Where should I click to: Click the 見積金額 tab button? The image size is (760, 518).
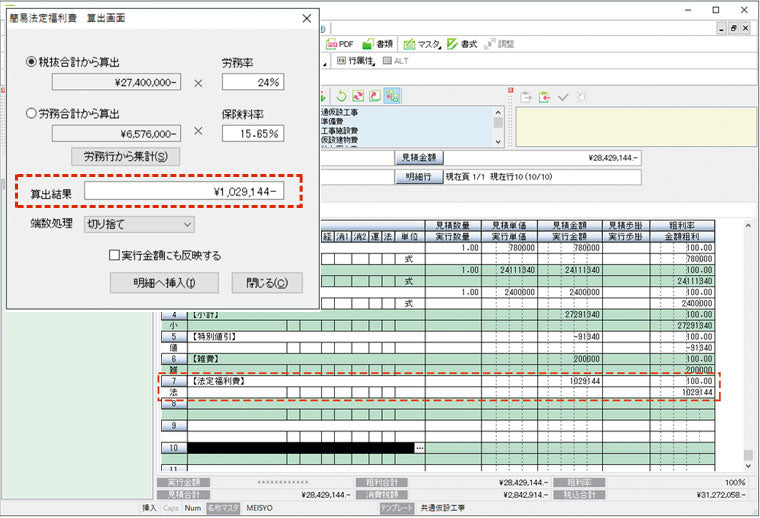417,157
